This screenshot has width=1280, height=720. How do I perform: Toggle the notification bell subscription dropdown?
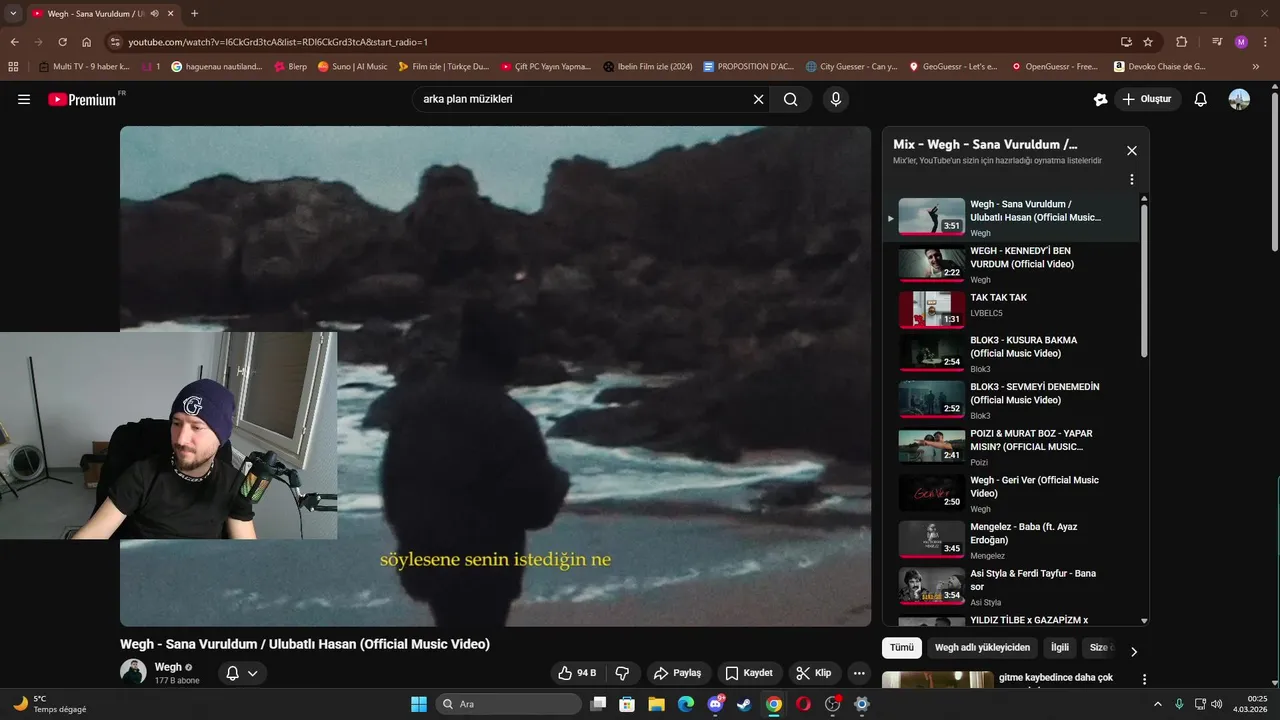point(241,673)
